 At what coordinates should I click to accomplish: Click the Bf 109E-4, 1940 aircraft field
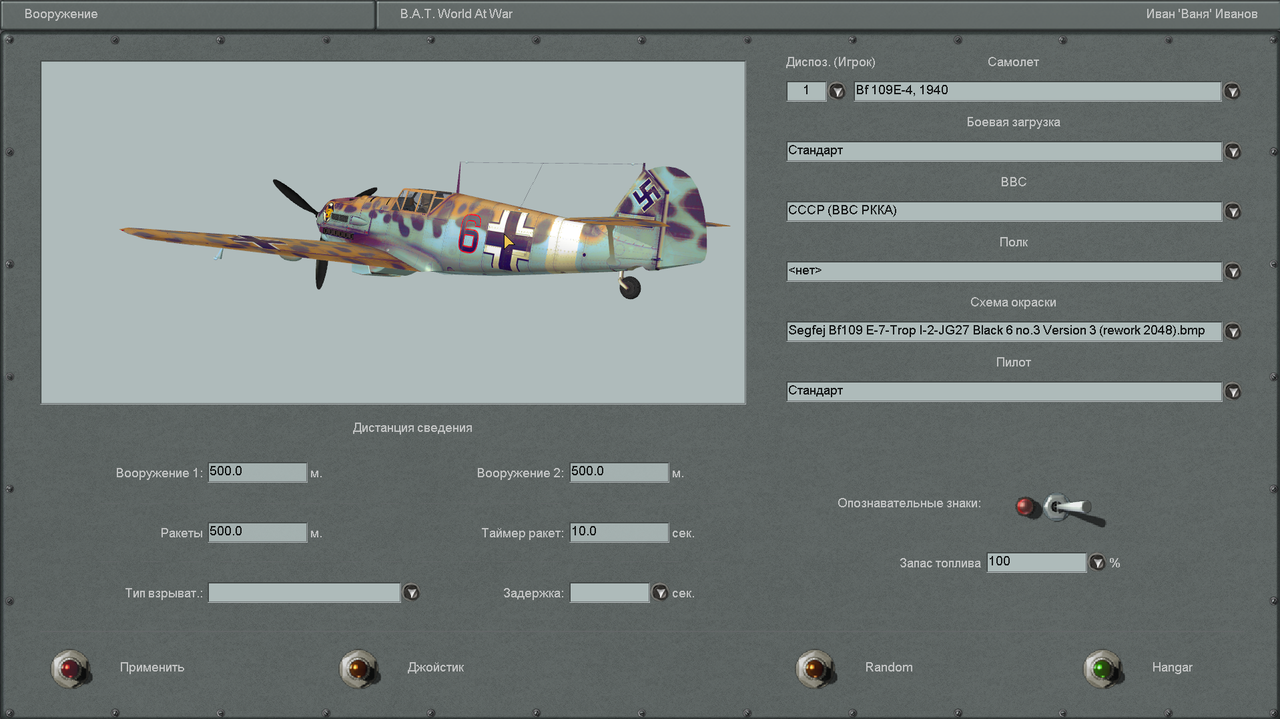coord(1037,91)
